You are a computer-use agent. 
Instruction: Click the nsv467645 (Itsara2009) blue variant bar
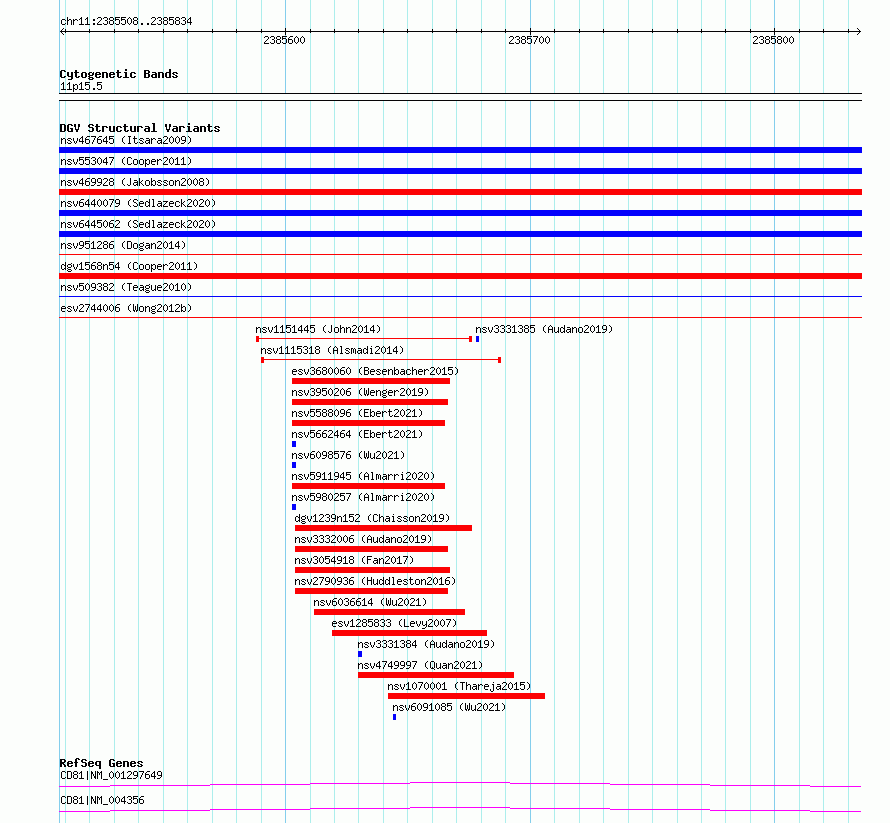[x=460, y=150]
